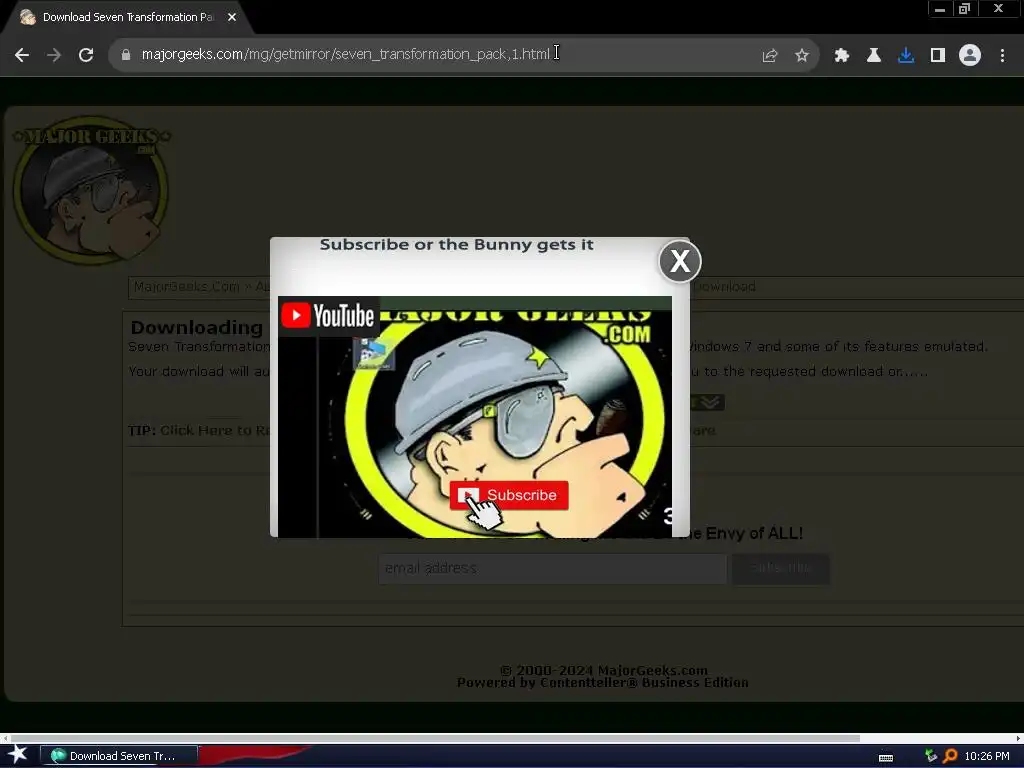Screen dimensions: 1024x768
Task: Click the keyboard icon in system tray
Action: (x=886, y=757)
